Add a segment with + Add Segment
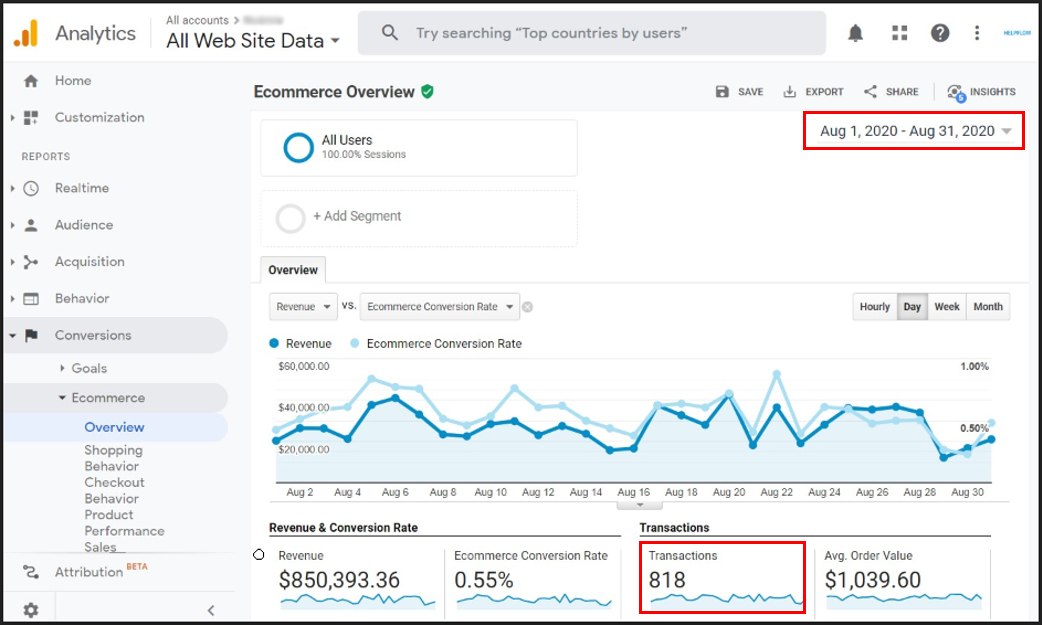Image resolution: width=1042 pixels, height=625 pixels. [x=357, y=216]
